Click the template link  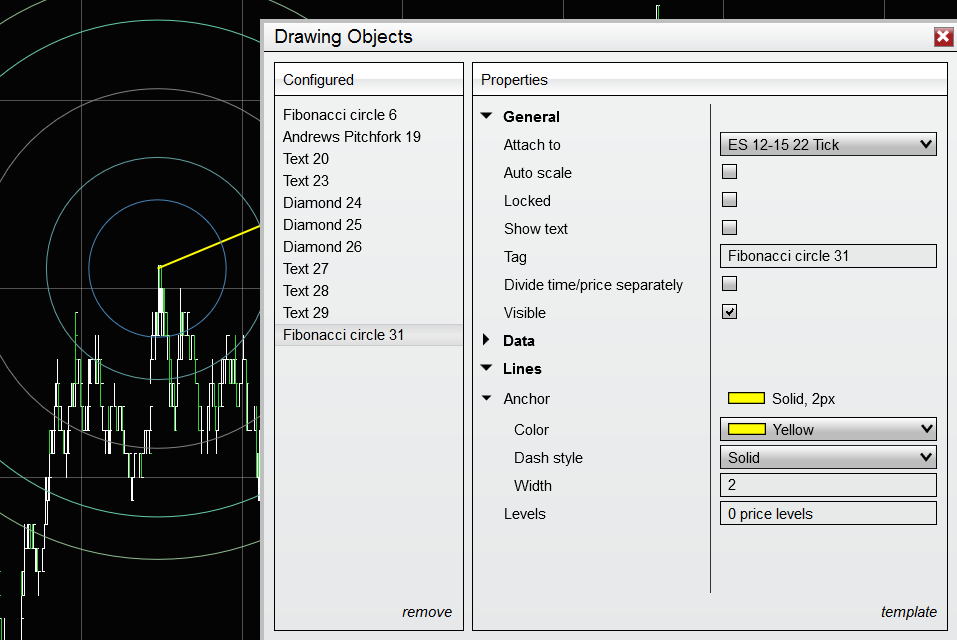(908, 612)
